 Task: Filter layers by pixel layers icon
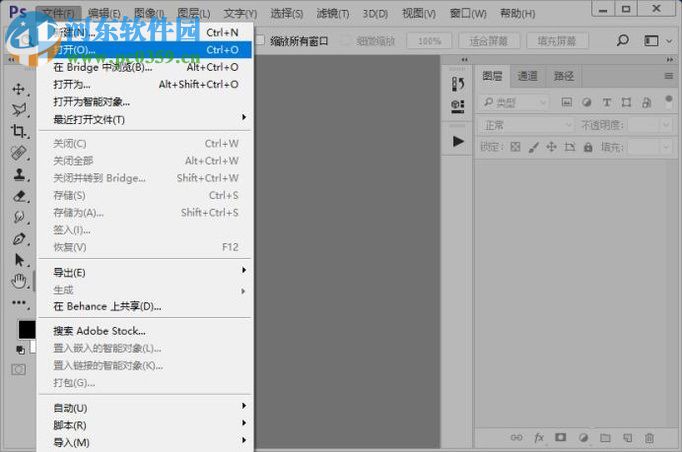[x=566, y=102]
